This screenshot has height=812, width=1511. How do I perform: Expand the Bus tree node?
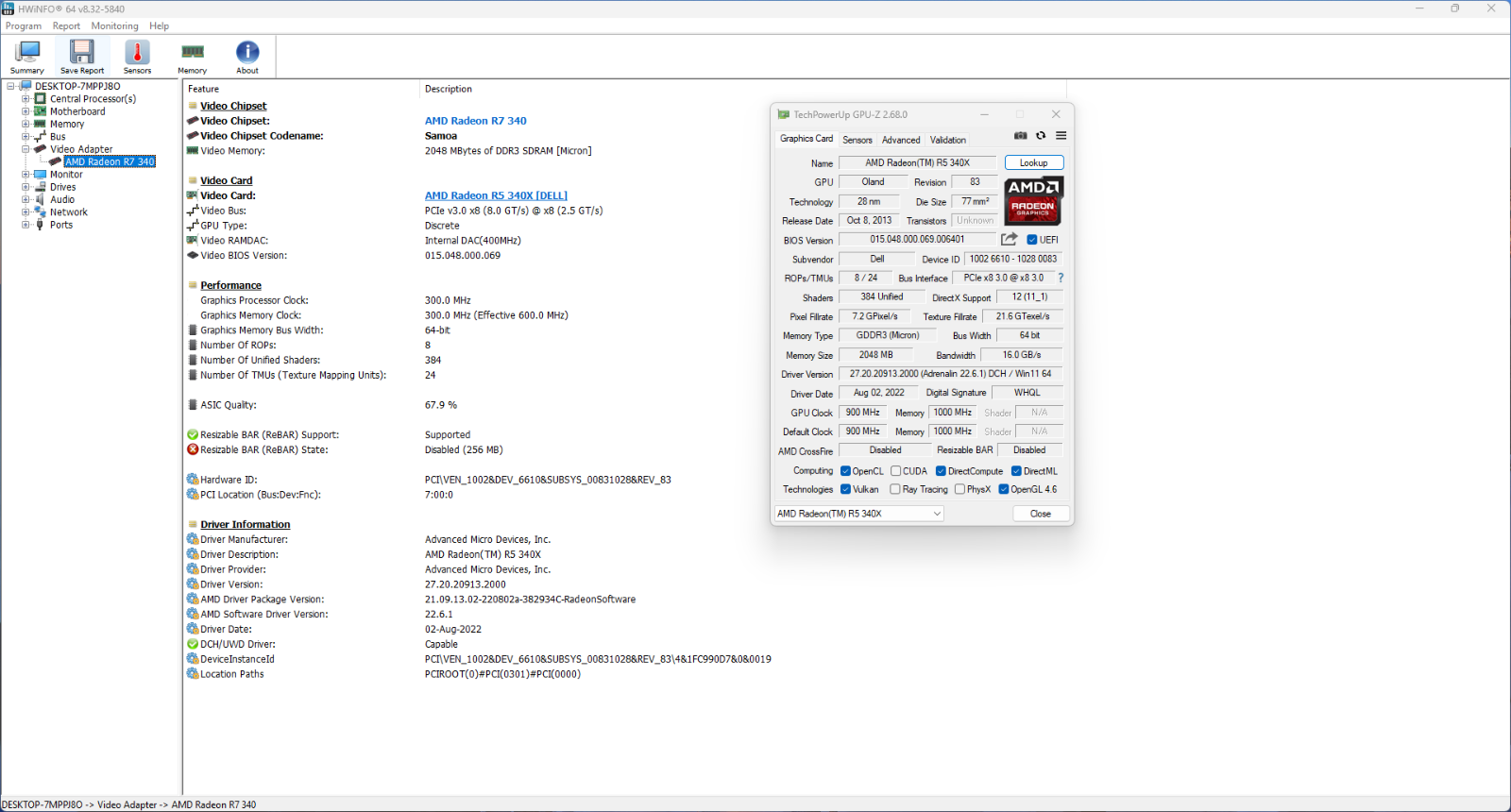click(x=25, y=136)
